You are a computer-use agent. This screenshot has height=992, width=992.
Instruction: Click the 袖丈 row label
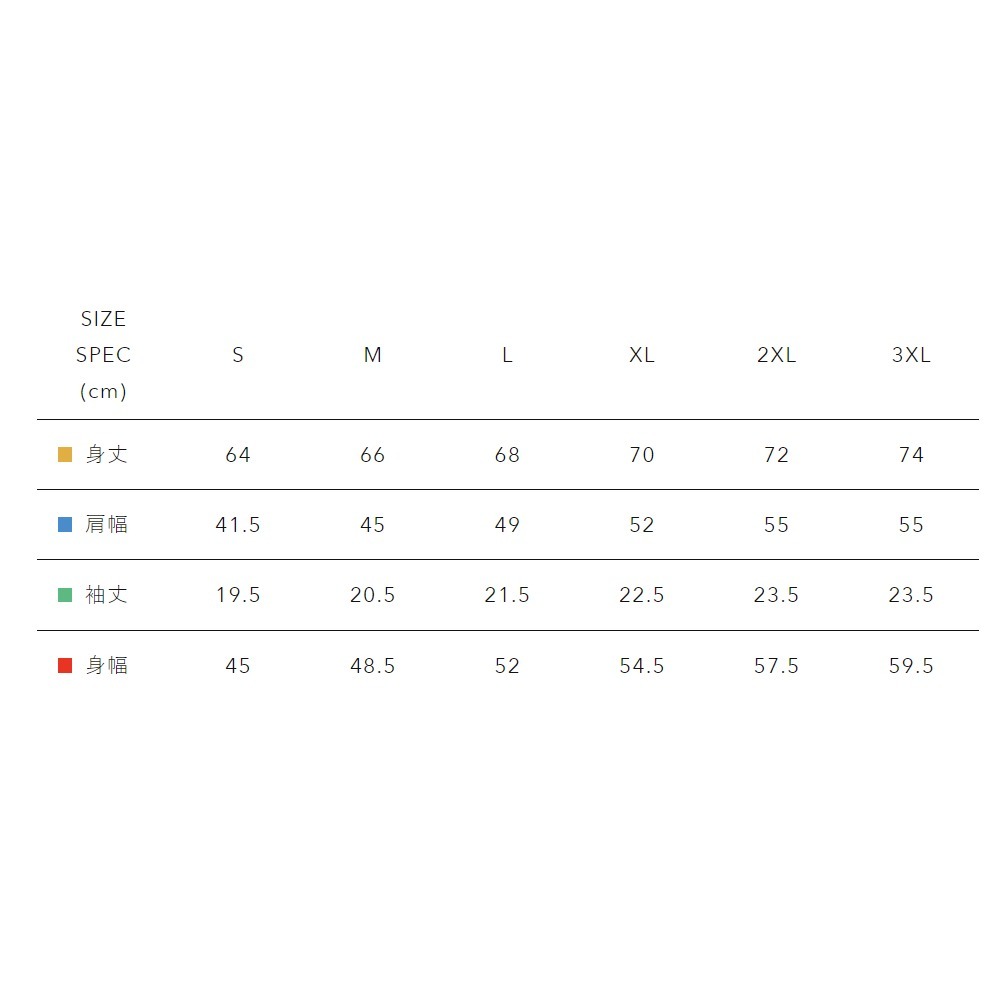pos(107,595)
